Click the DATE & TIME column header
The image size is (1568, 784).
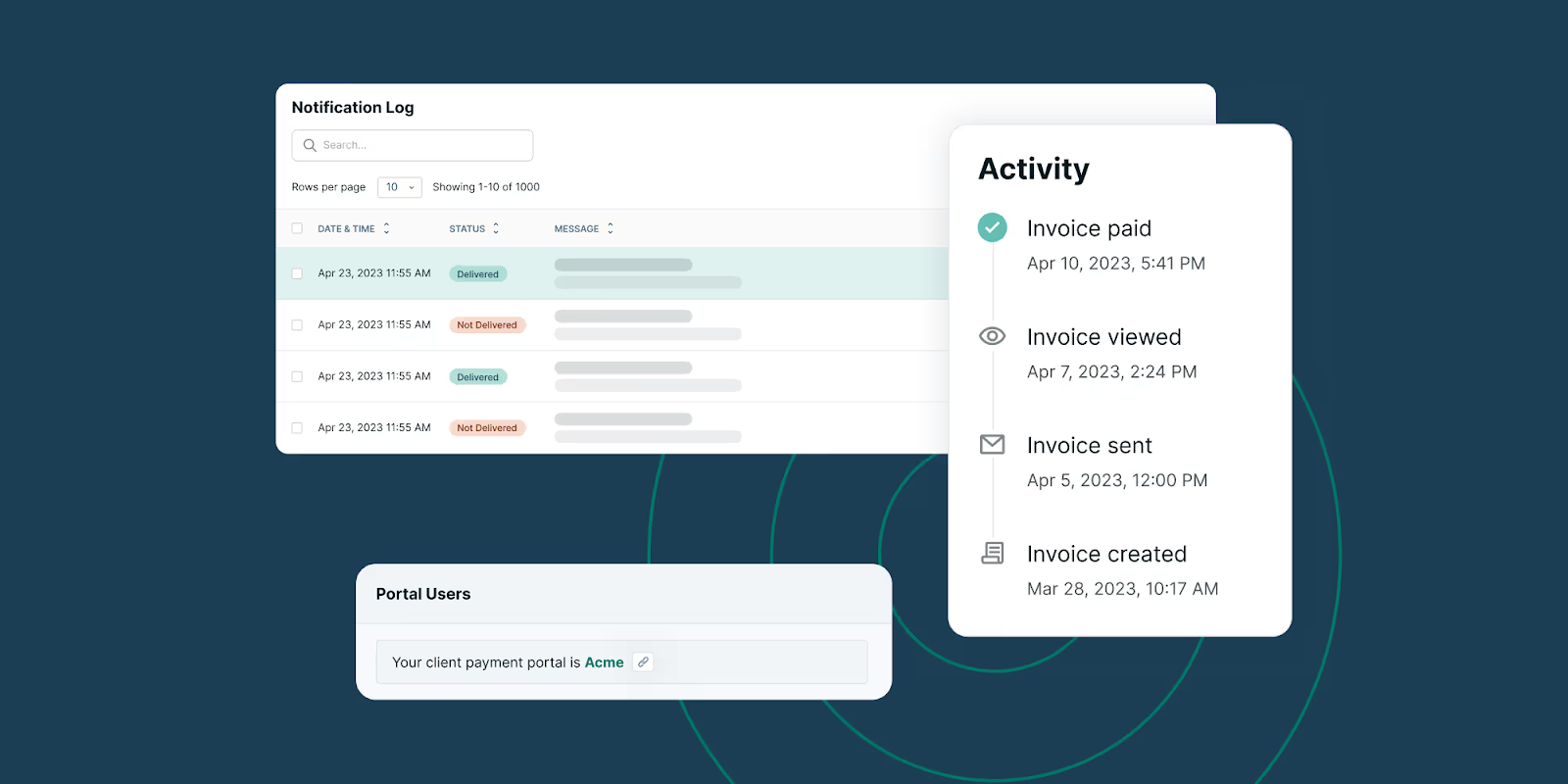(346, 228)
